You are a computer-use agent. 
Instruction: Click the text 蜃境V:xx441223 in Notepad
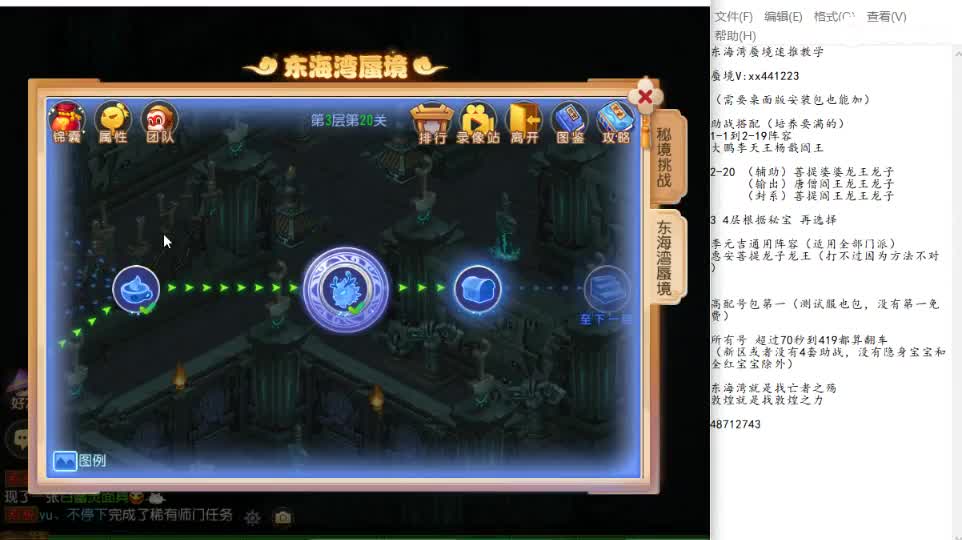755,76
